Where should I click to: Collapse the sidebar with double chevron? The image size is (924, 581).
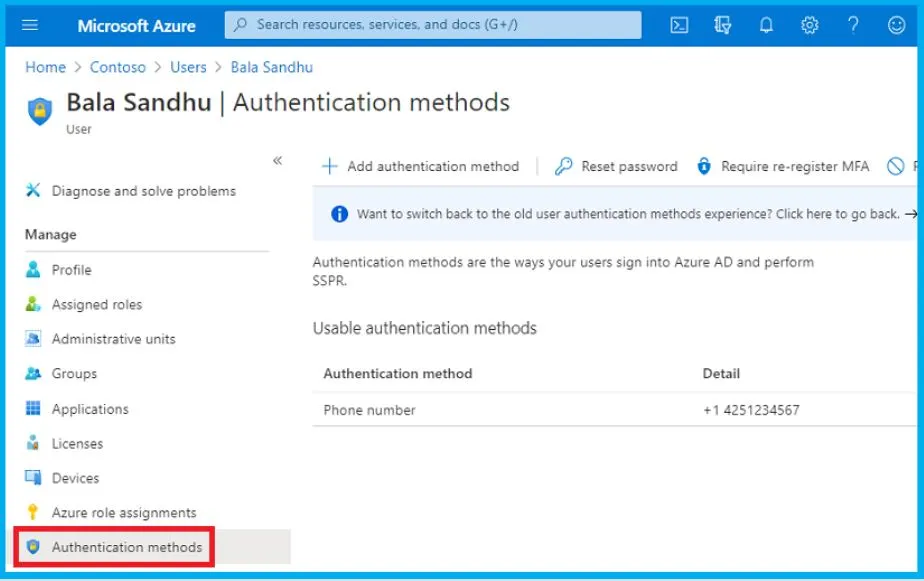(x=278, y=160)
